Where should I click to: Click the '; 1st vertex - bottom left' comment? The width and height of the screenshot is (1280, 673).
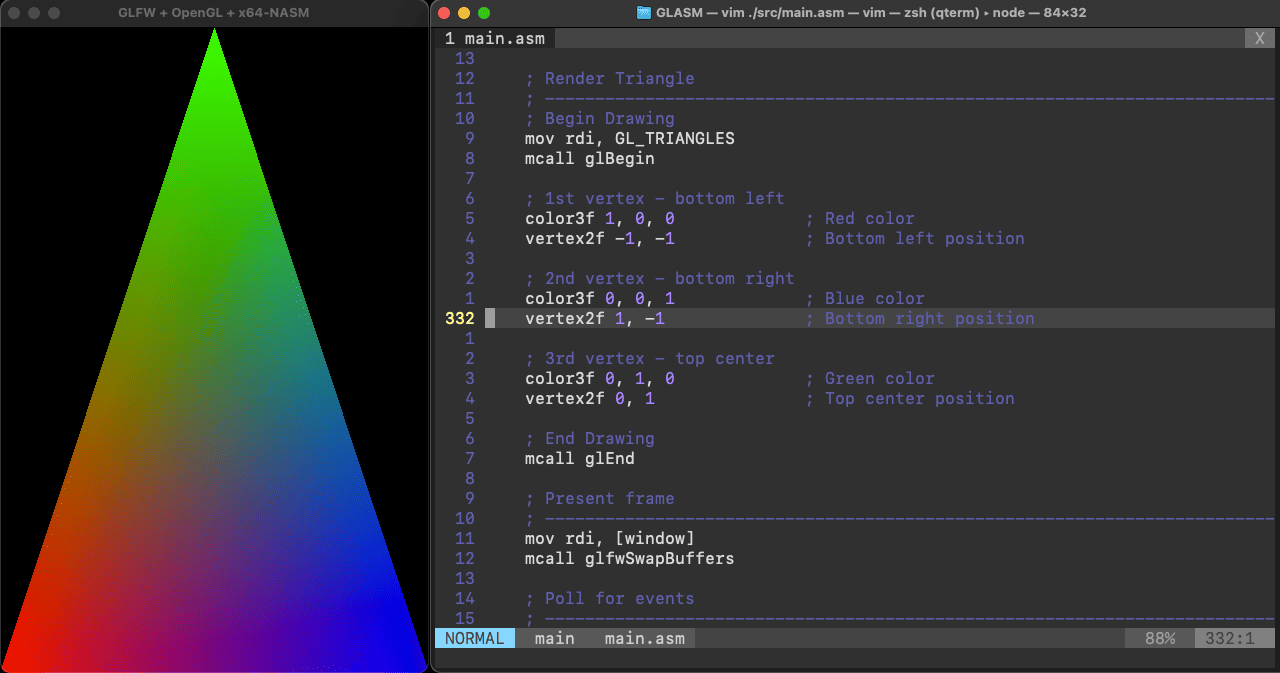coord(655,199)
